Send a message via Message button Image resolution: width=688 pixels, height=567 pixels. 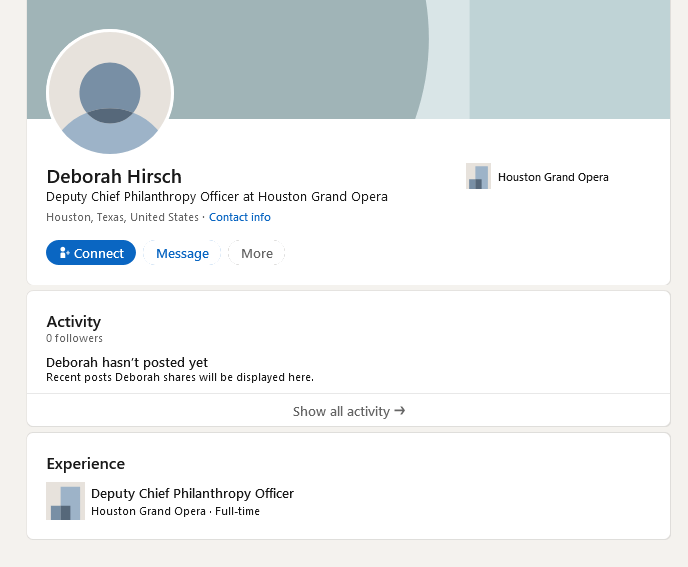pyautogui.click(x=182, y=253)
